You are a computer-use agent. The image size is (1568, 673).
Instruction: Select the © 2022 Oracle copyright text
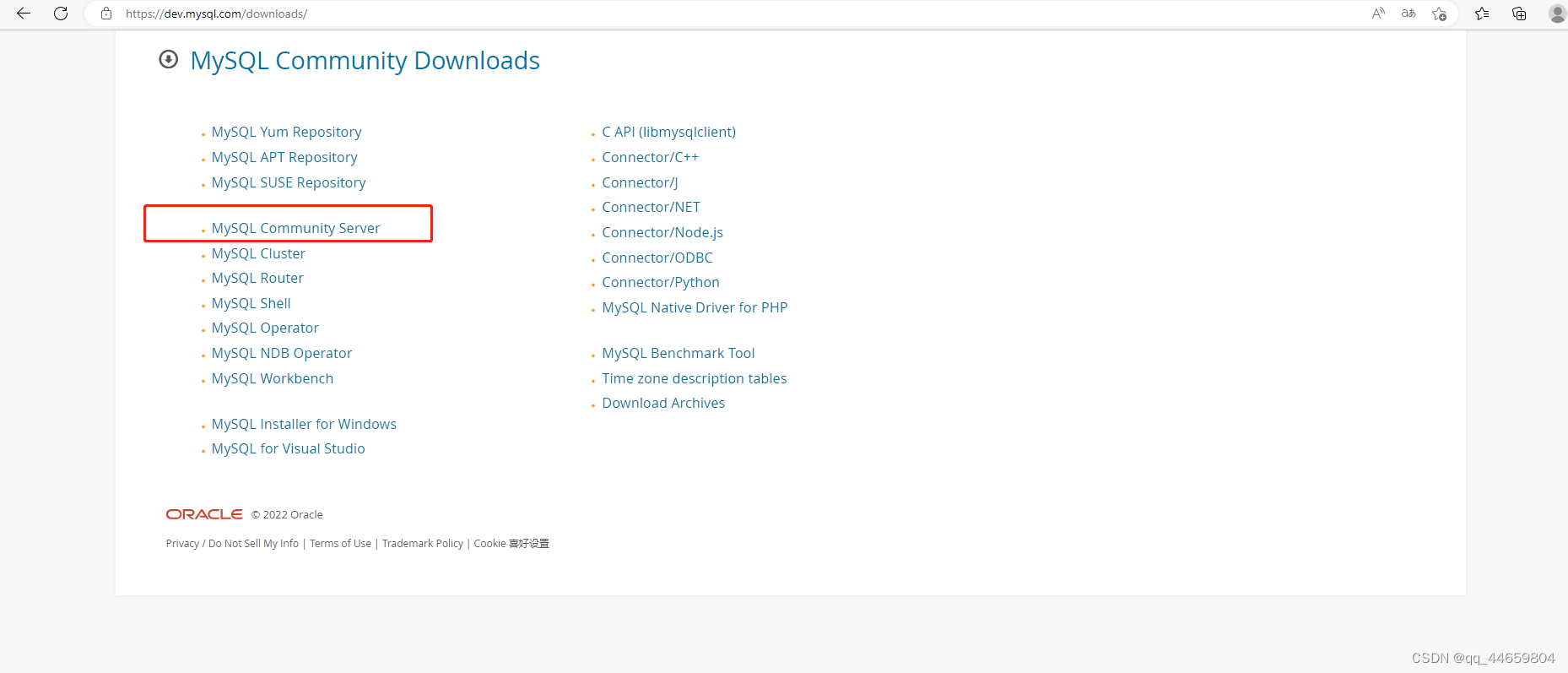(x=287, y=515)
